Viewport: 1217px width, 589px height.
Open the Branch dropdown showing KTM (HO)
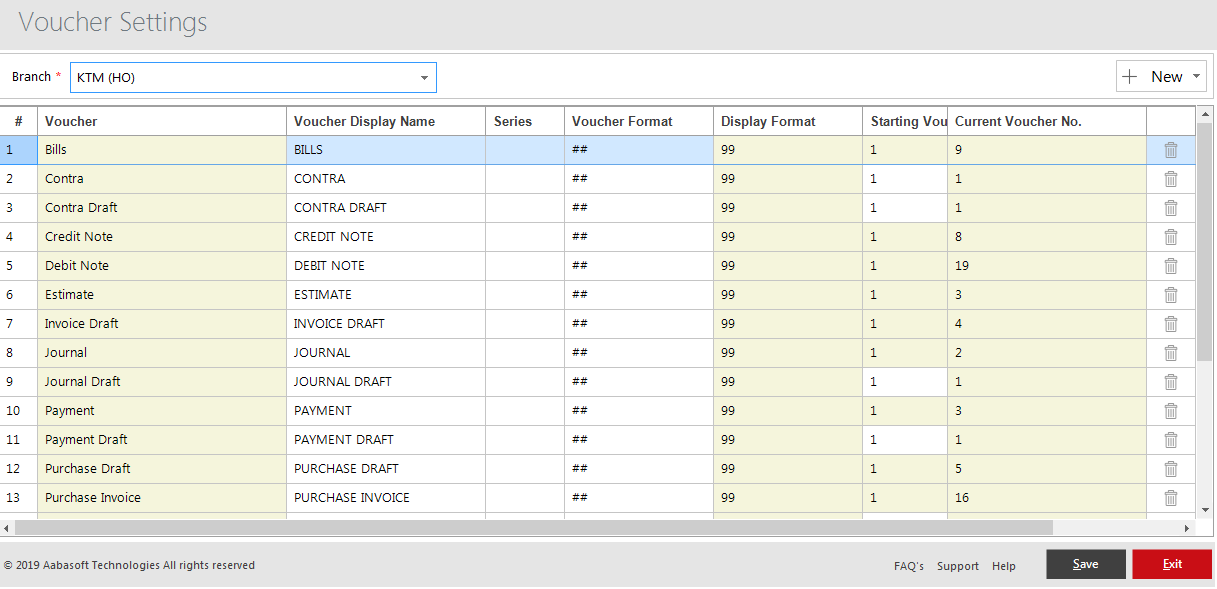point(424,77)
